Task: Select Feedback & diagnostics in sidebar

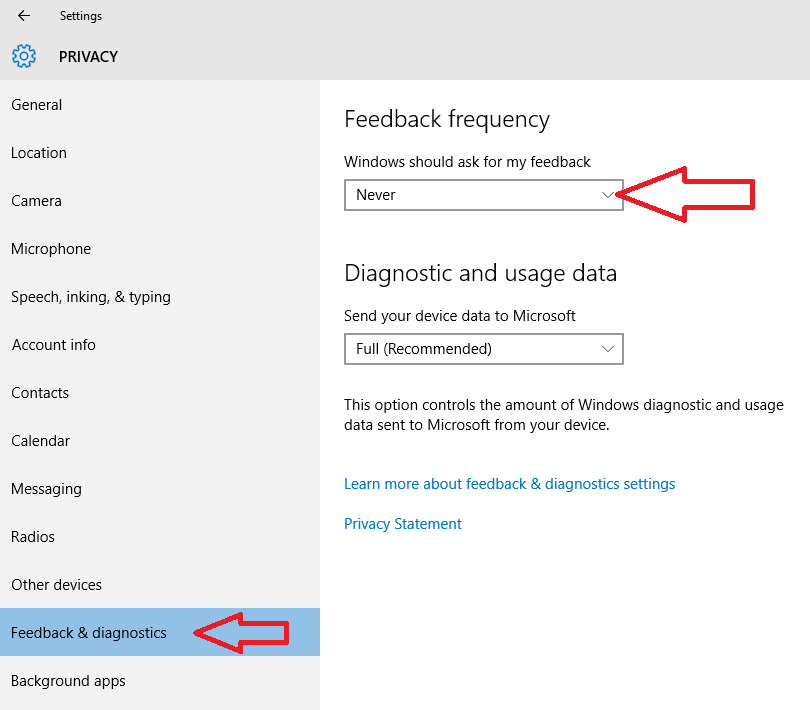Action: (160, 632)
